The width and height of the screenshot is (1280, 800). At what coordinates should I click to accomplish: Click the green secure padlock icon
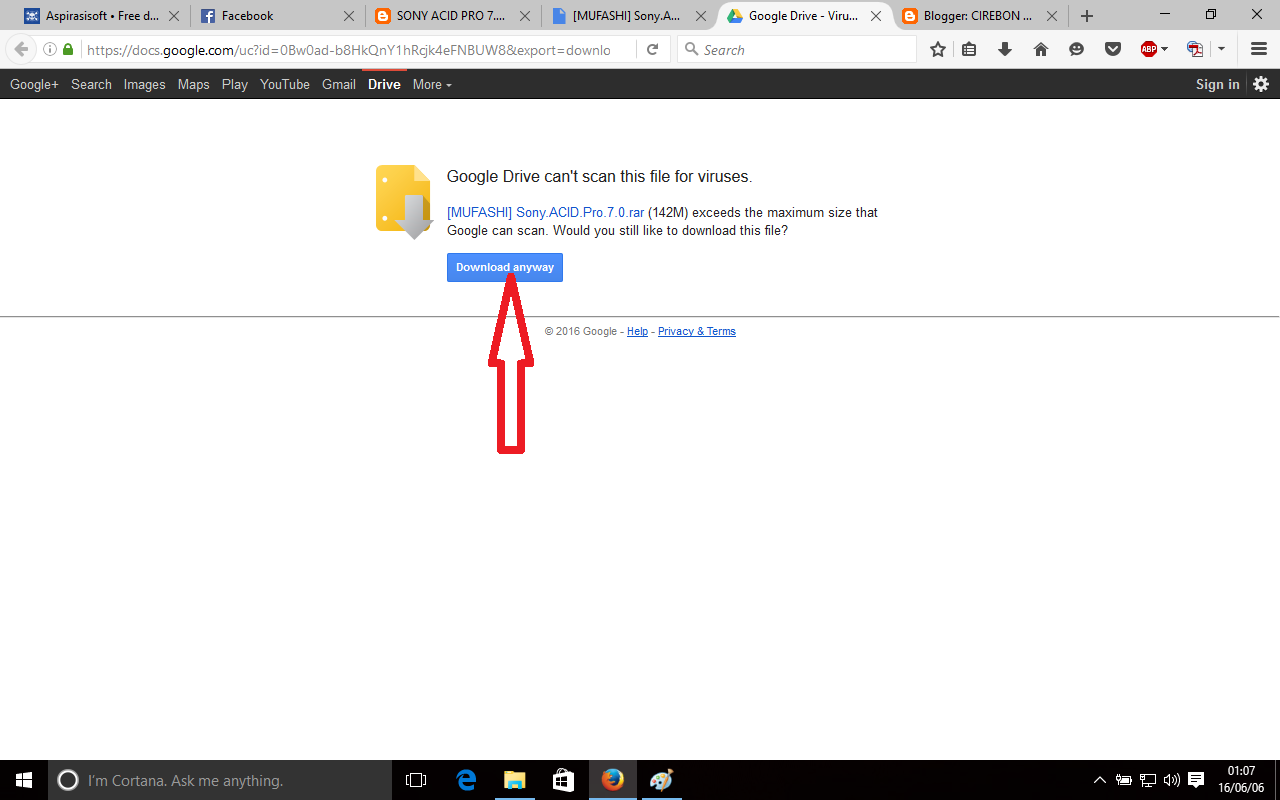[x=68, y=49]
